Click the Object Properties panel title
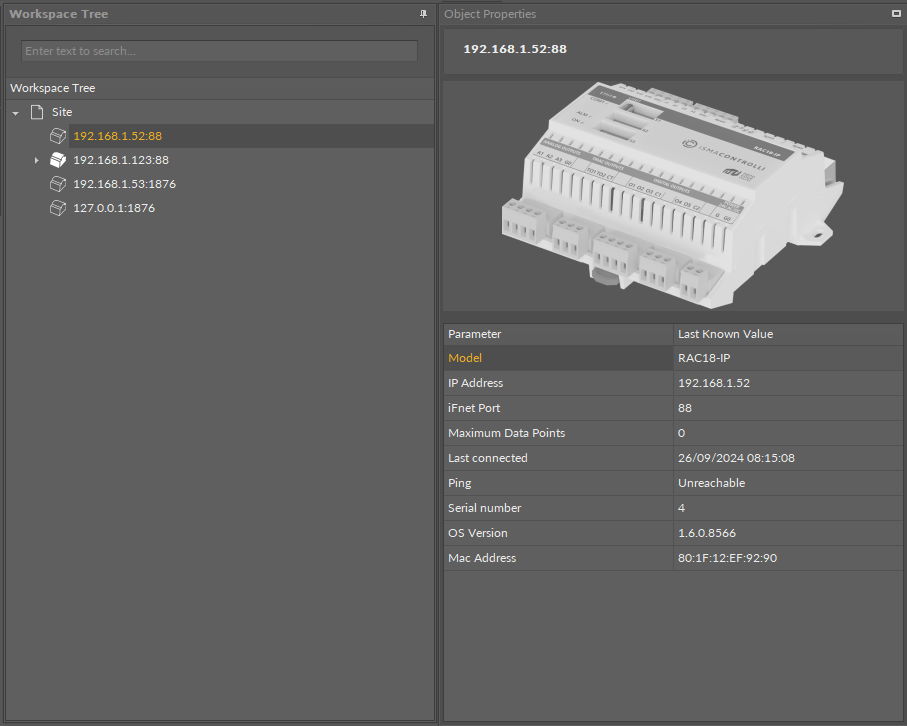Screen dimensions: 907x726 pyautogui.click(x=490, y=14)
